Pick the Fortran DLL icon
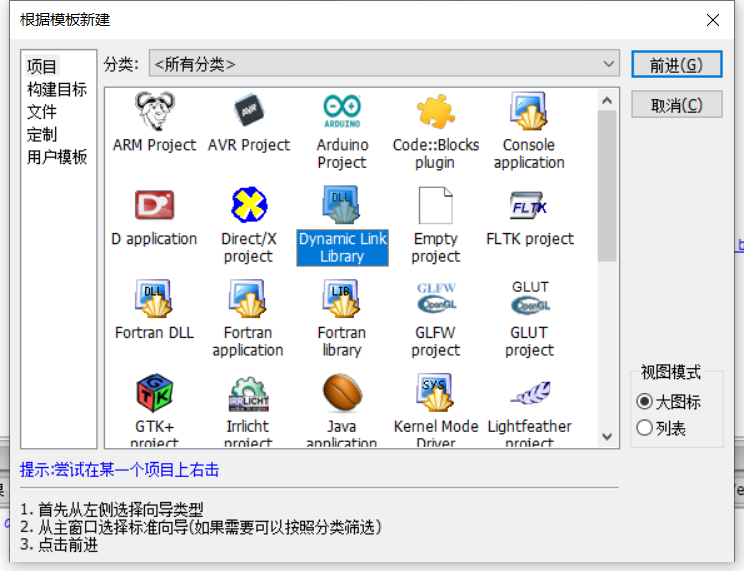The image size is (744, 571). click(x=154, y=299)
